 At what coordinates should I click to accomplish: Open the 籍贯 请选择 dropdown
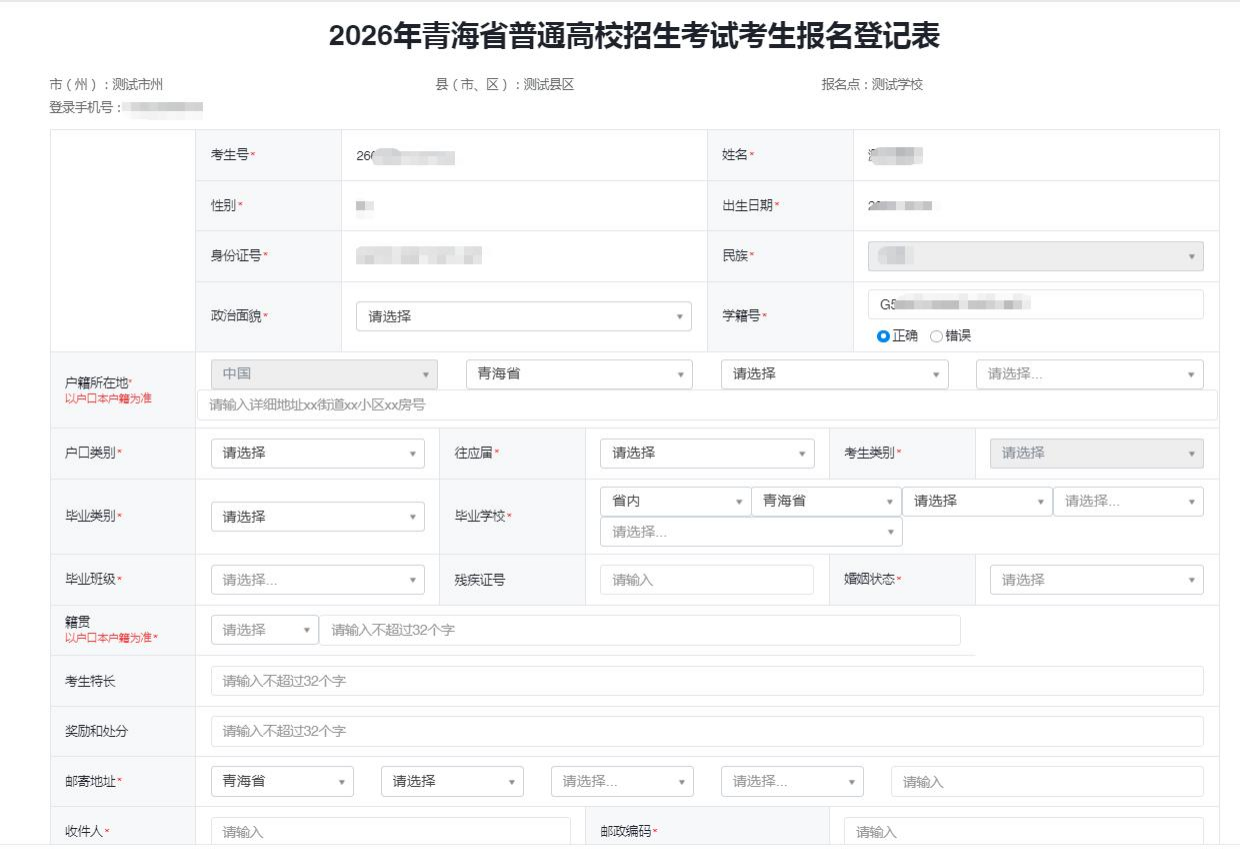click(x=265, y=630)
